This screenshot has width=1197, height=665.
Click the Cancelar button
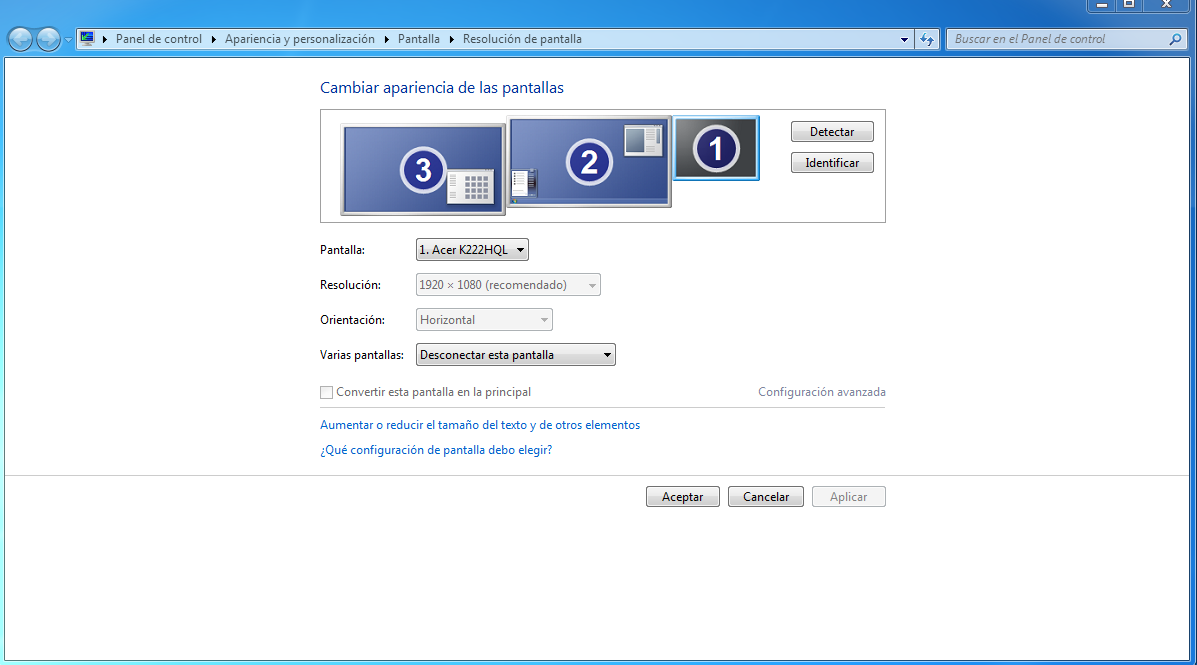point(766,497)
